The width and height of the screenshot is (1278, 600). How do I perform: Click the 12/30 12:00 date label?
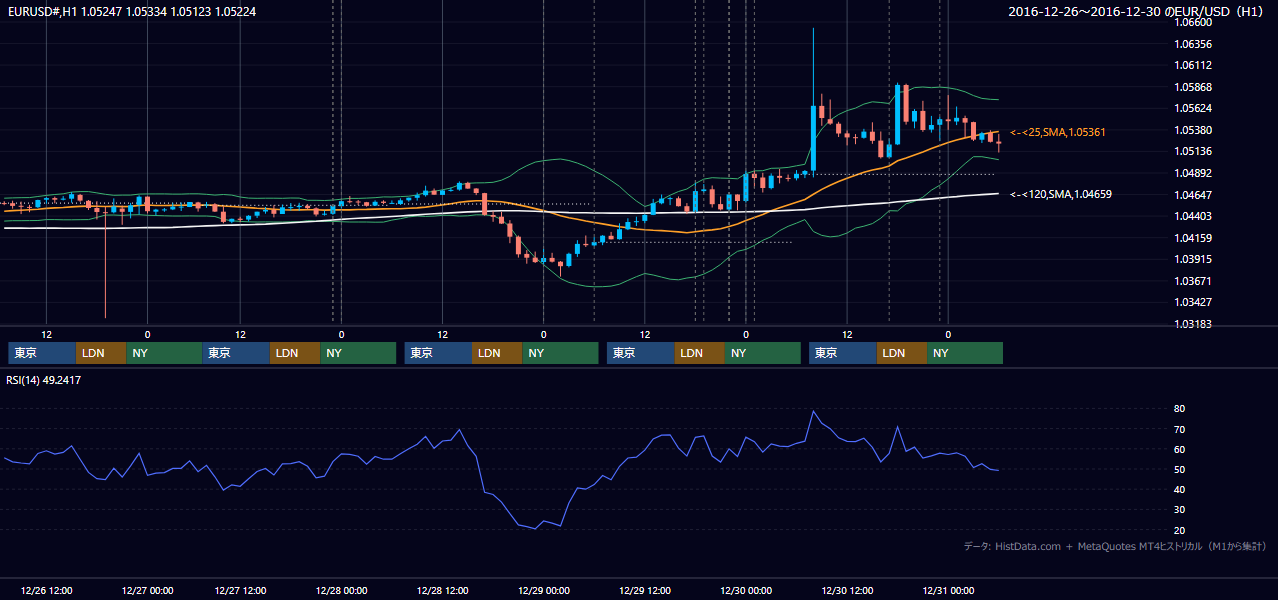coord(847,590)
